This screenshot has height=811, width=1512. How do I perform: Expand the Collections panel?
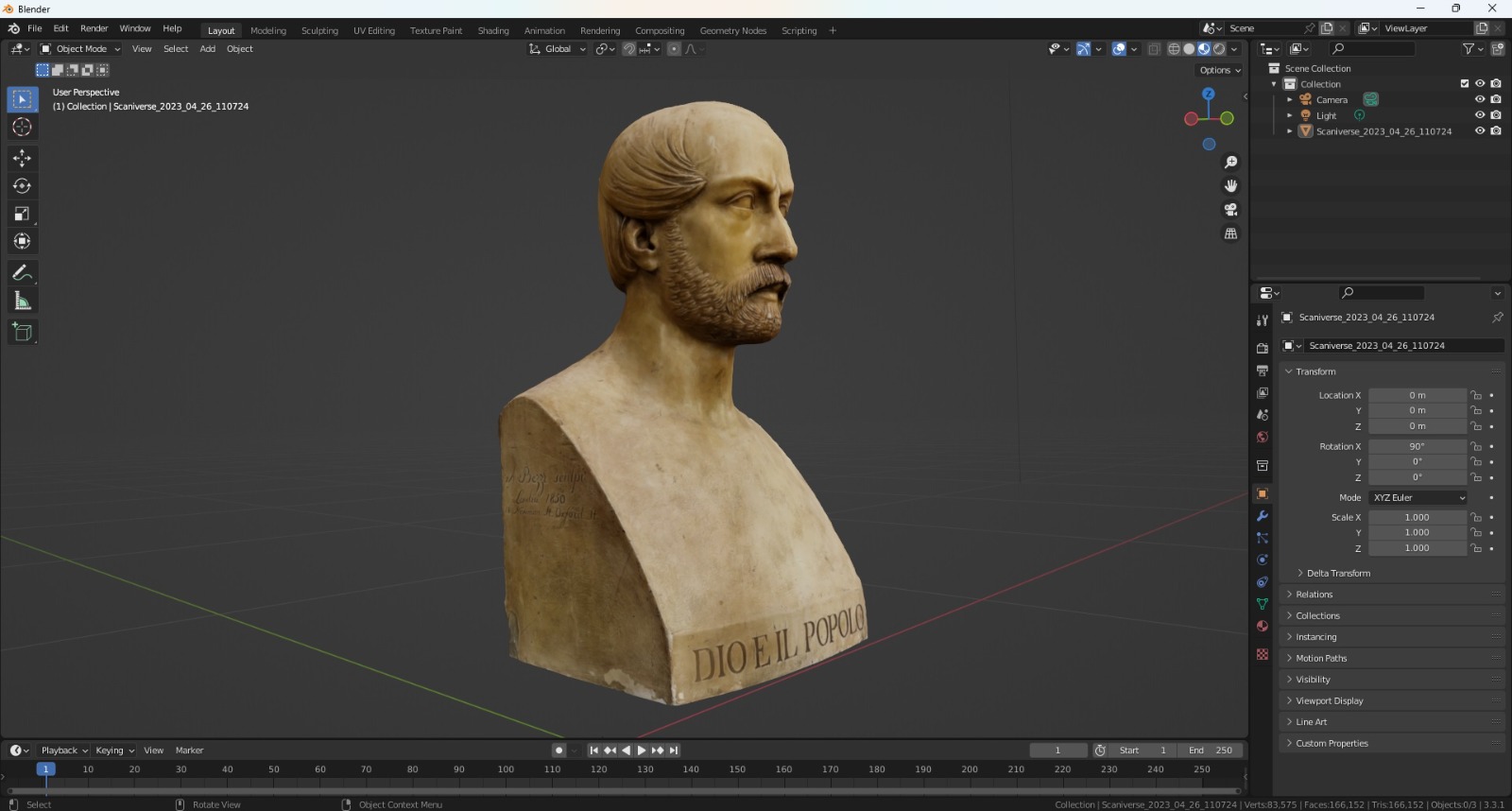point(1317,615)
